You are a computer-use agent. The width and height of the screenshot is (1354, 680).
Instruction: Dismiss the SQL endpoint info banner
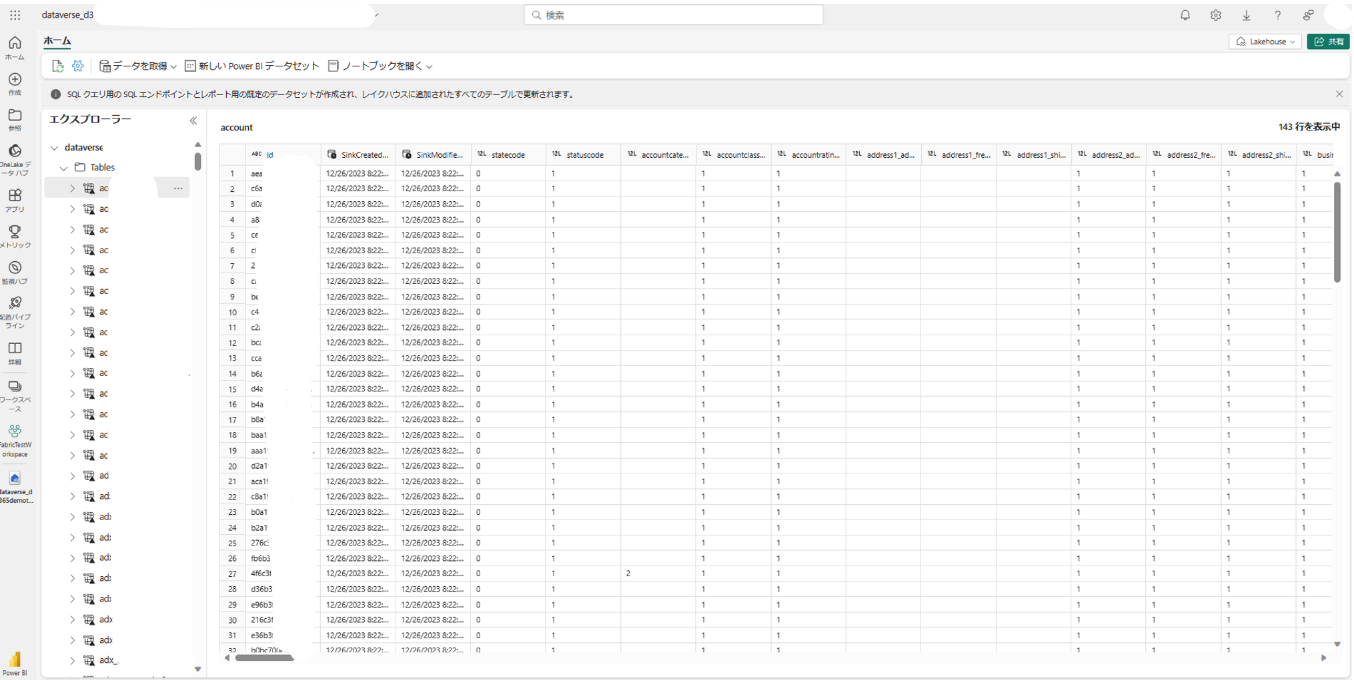click(x=1339, y=94)
